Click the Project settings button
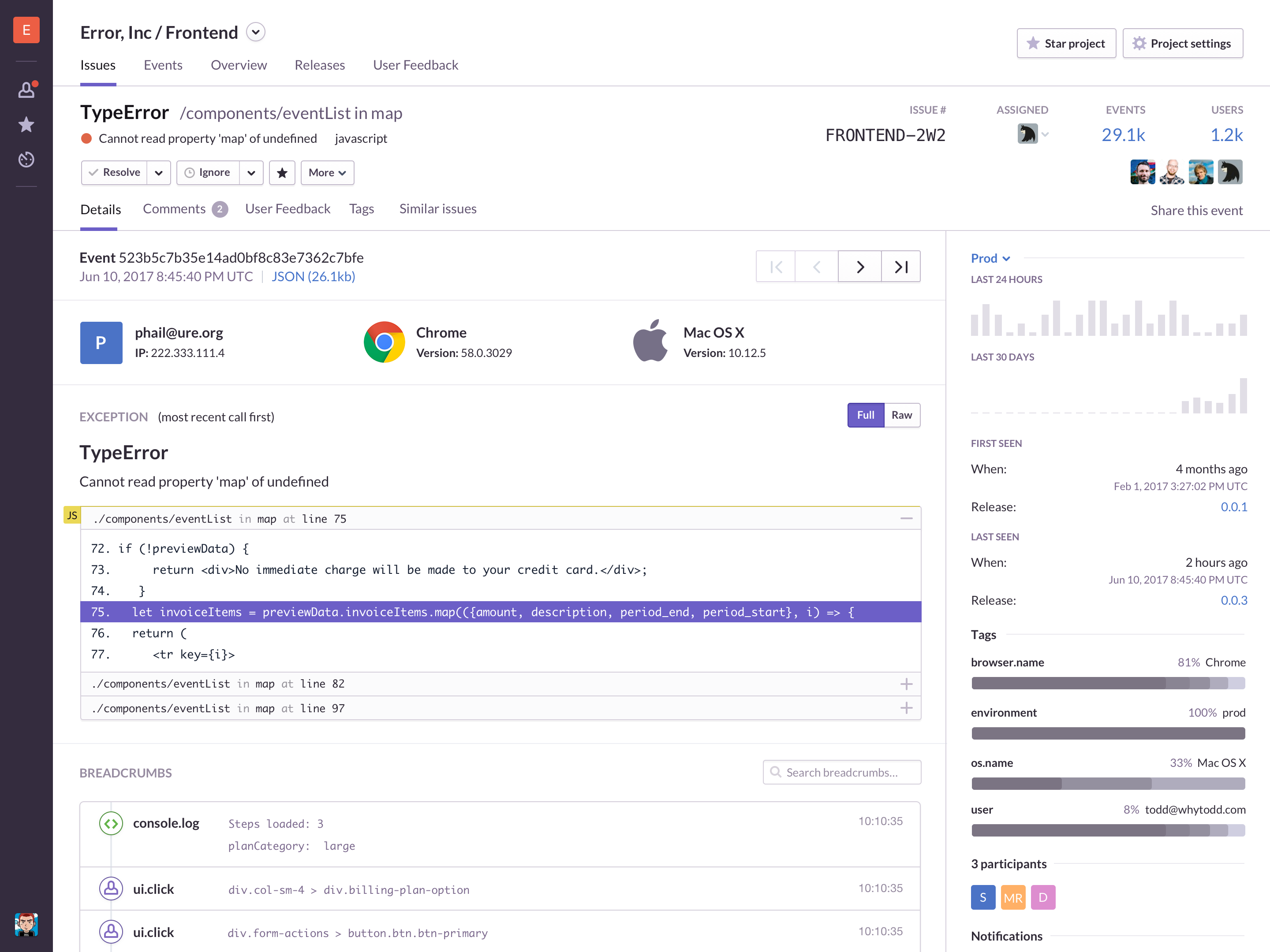 click(x=1183, y=44)
